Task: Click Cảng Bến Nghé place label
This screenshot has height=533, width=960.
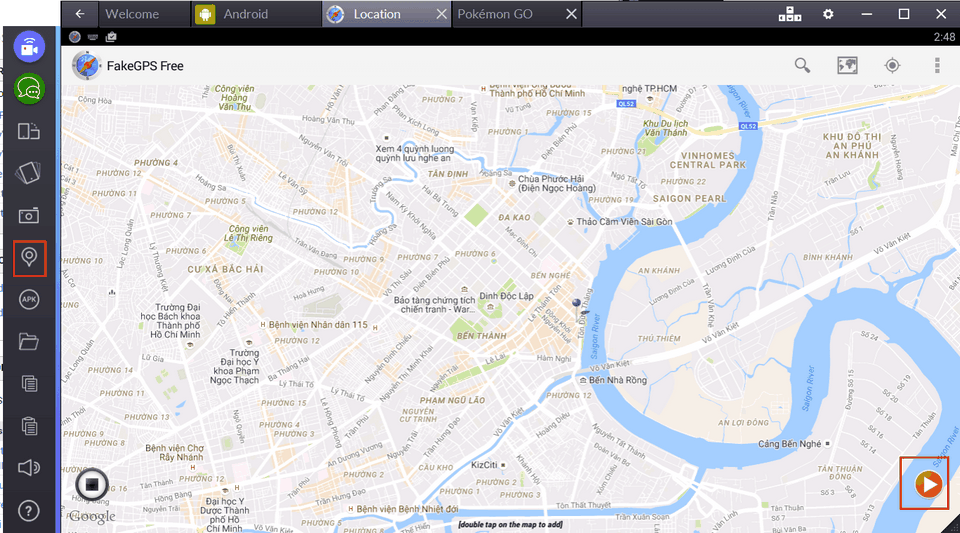Action: pyautogui.click(x=789, y=444)
